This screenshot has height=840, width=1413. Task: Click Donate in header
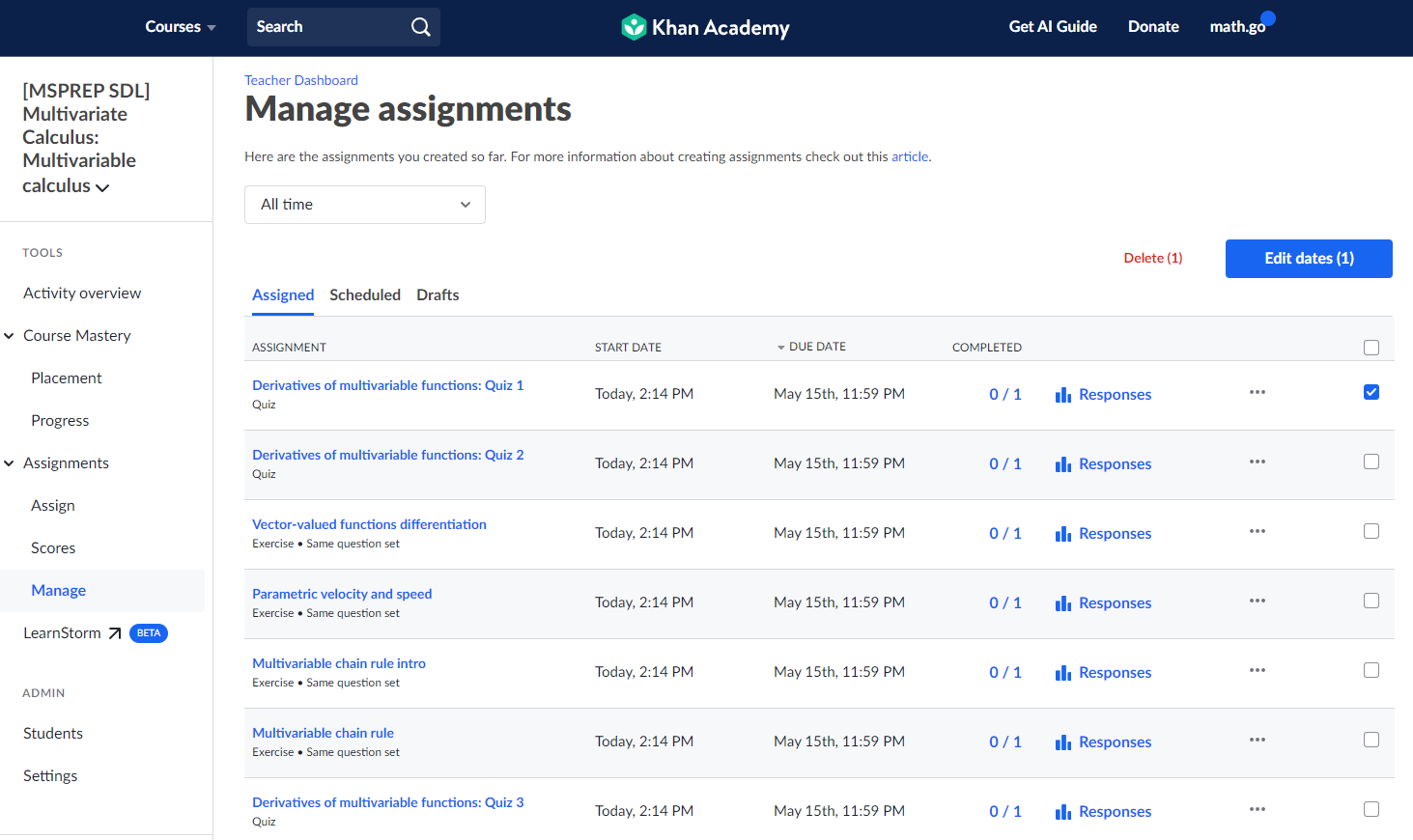1153,27
